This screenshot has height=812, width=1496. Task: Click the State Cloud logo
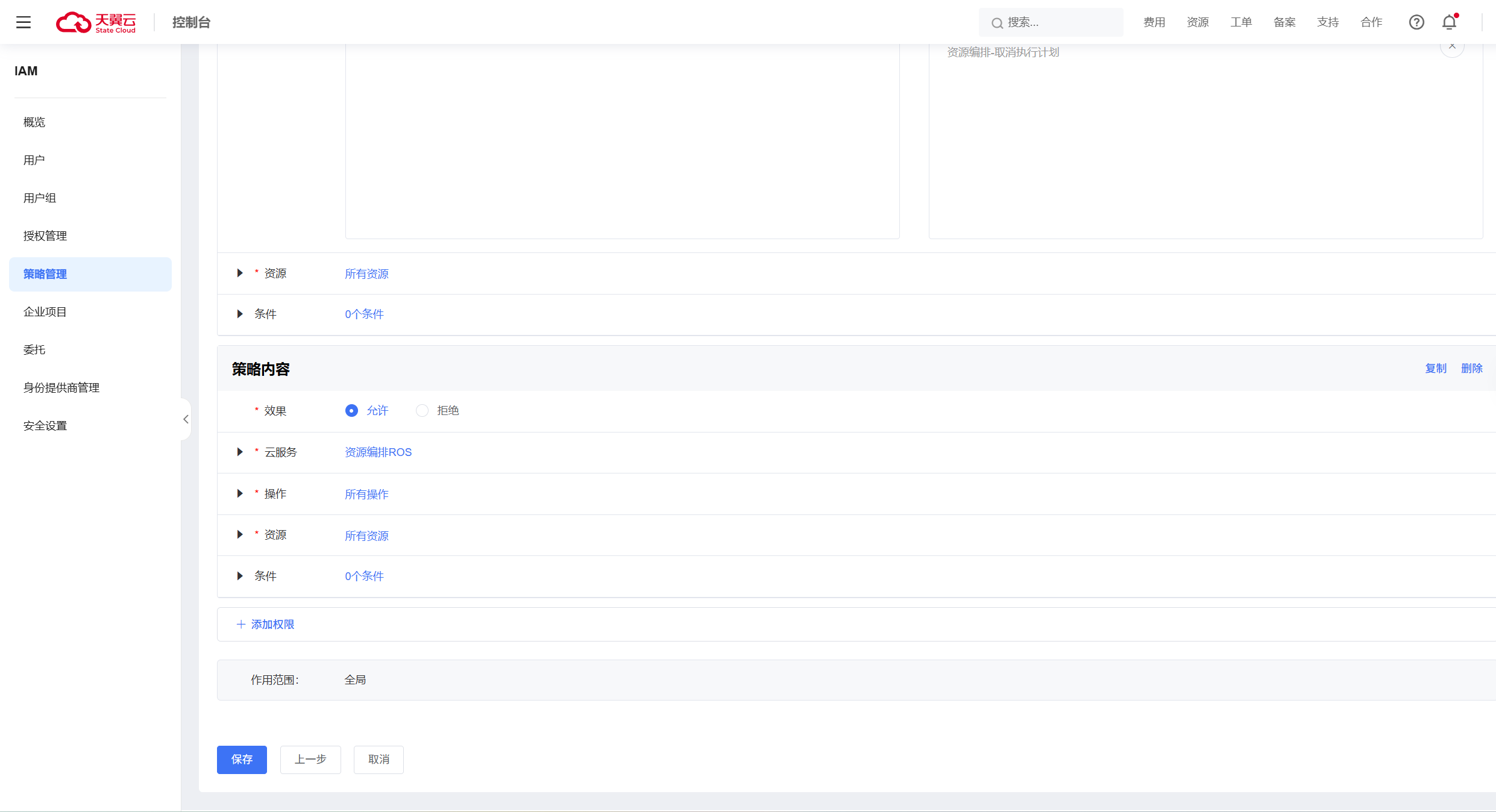pyautogui.click(x=96, y=22)
